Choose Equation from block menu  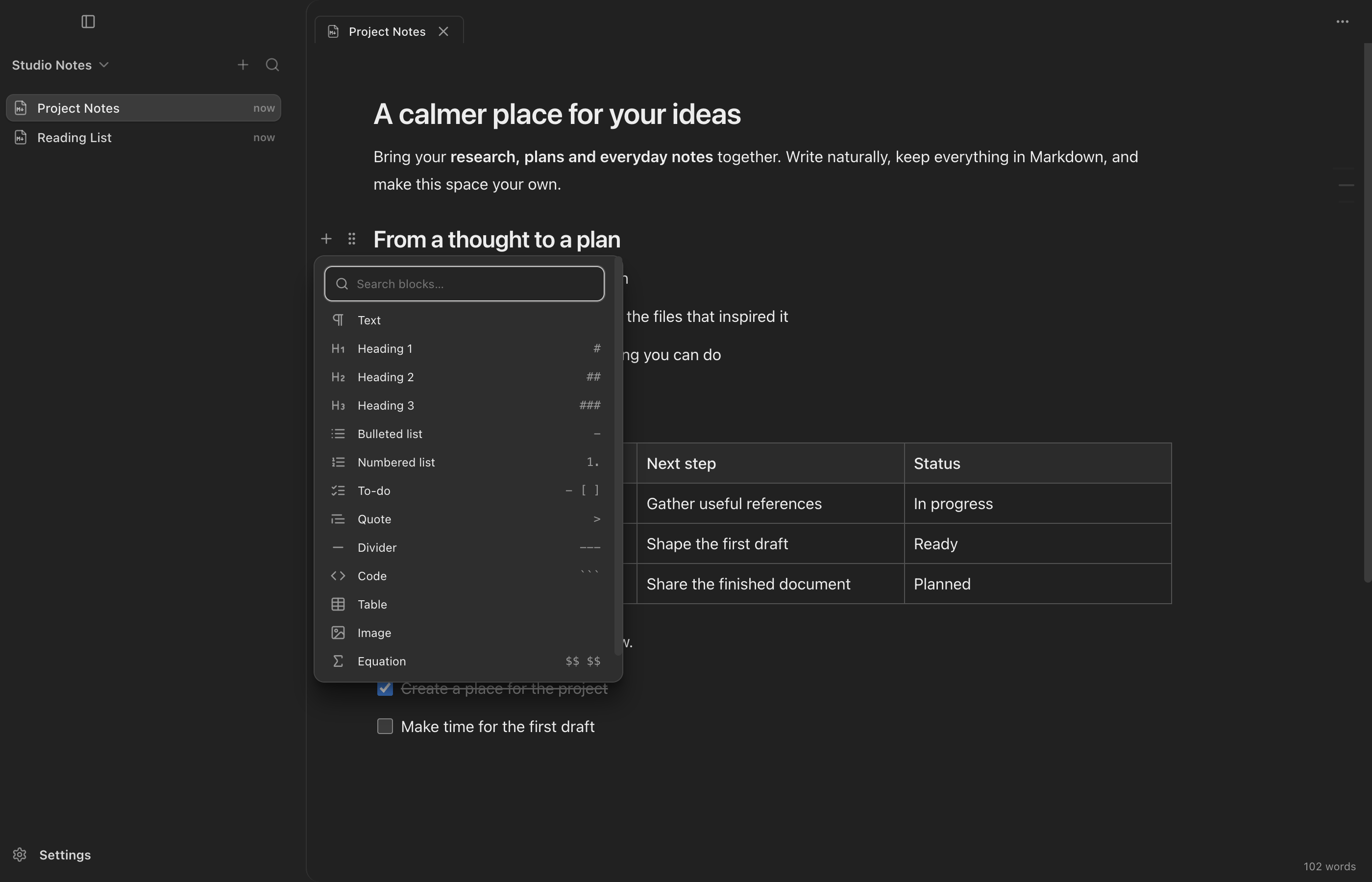(465, 661)
